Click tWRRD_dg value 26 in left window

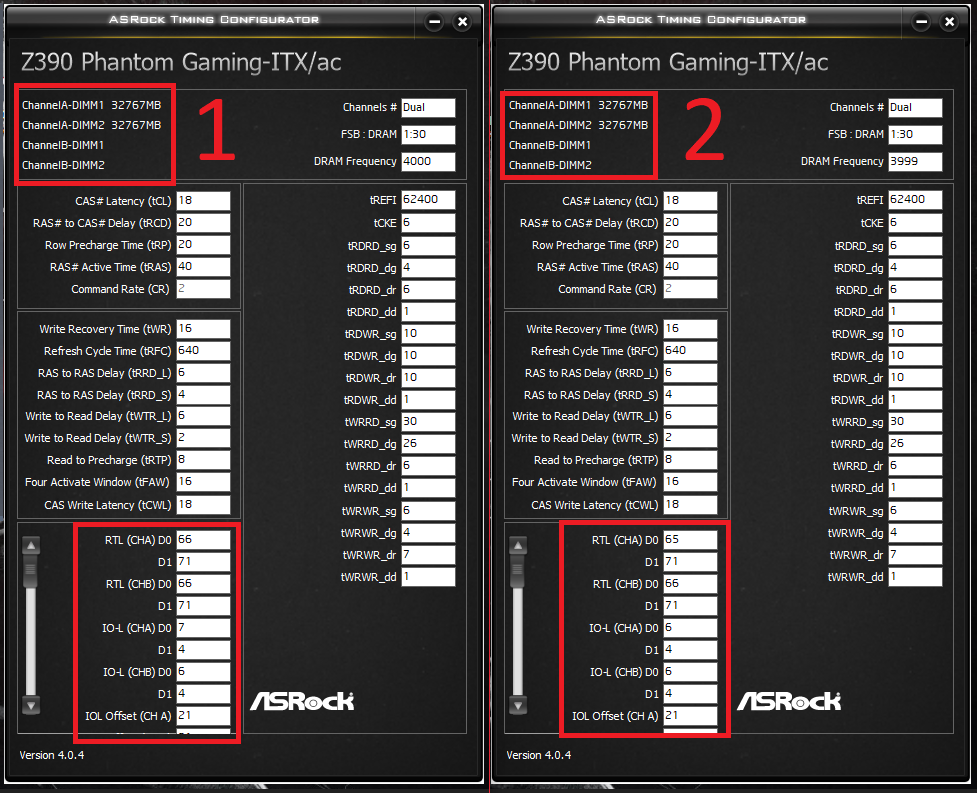428,444
